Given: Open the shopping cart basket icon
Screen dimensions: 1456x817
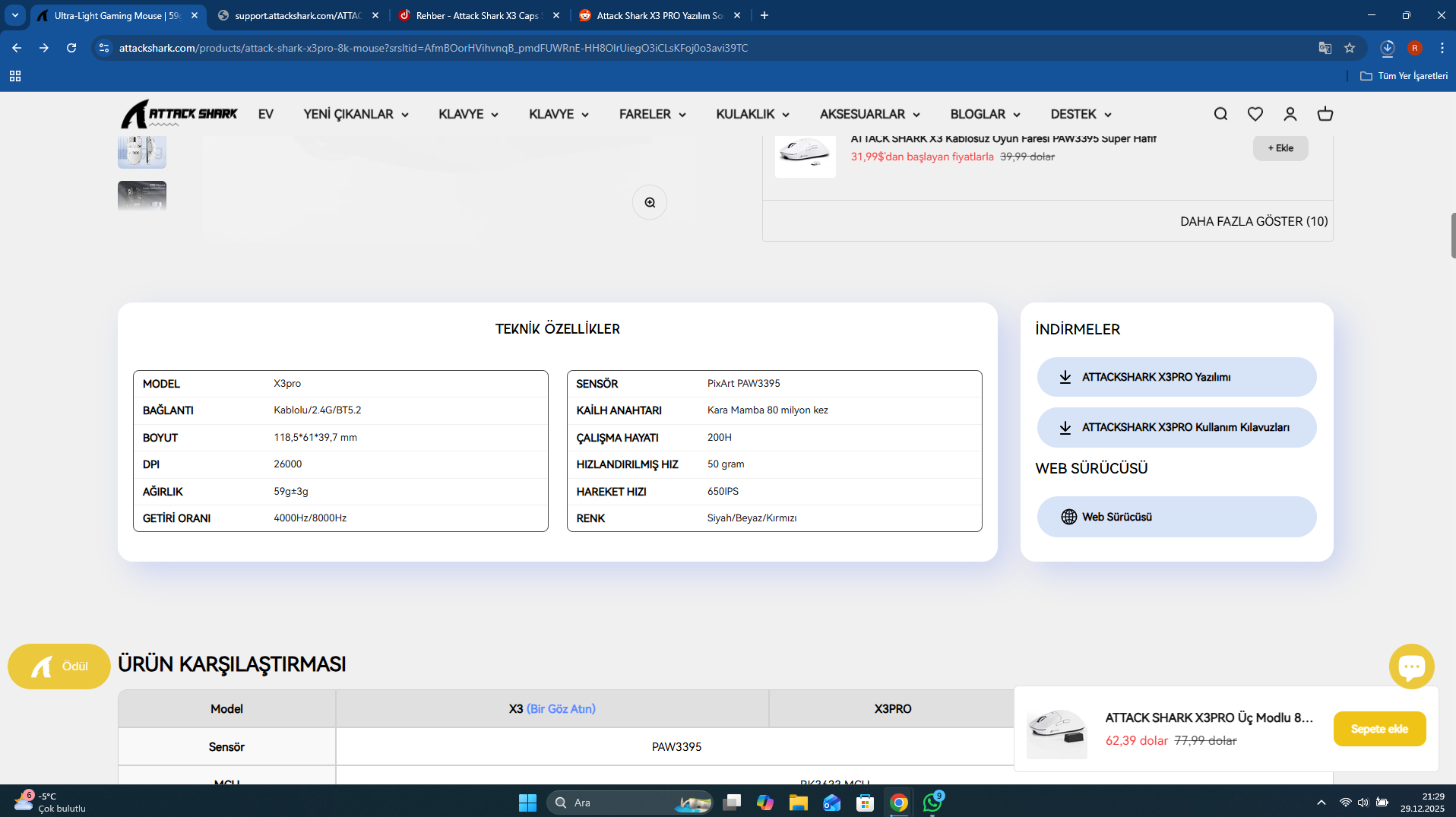Looking at the screenshot, I should 1325,114.
